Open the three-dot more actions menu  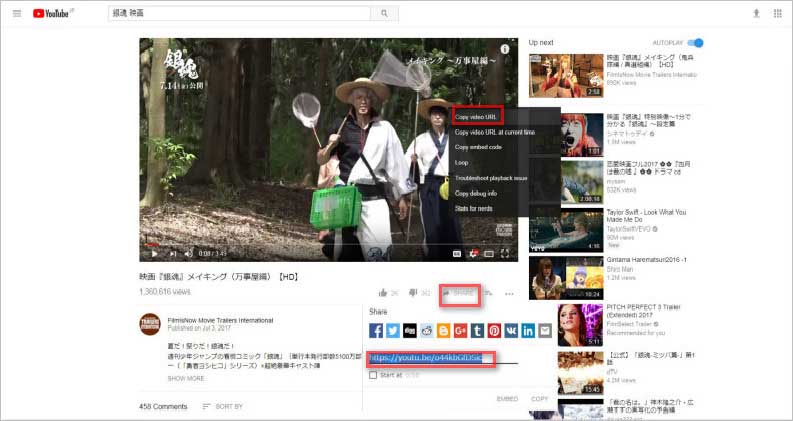coord(509,293)
